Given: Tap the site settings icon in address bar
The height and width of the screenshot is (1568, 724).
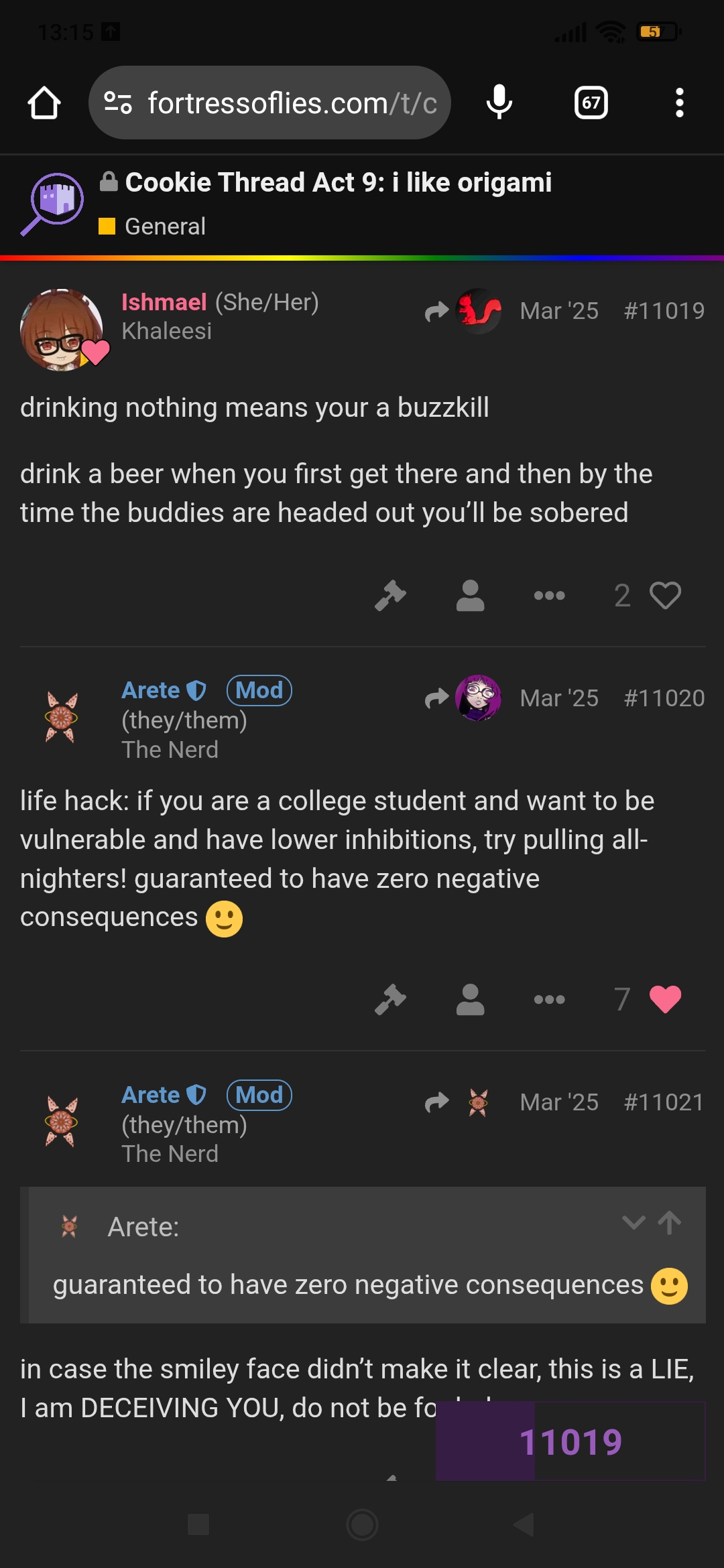Looking at the screenshot, I should pyautogui.click(x=118, y=103).
